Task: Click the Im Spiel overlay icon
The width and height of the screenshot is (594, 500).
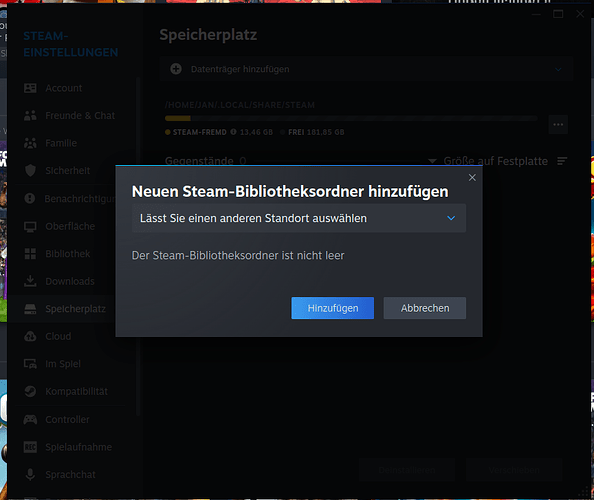Action: 30,364
